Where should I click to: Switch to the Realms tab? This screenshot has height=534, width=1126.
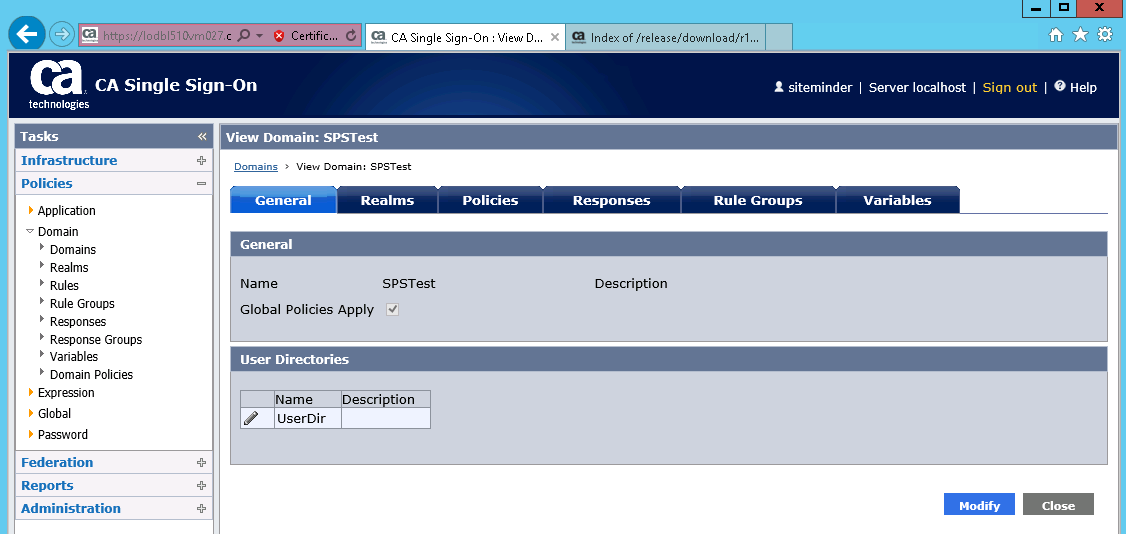387,200
